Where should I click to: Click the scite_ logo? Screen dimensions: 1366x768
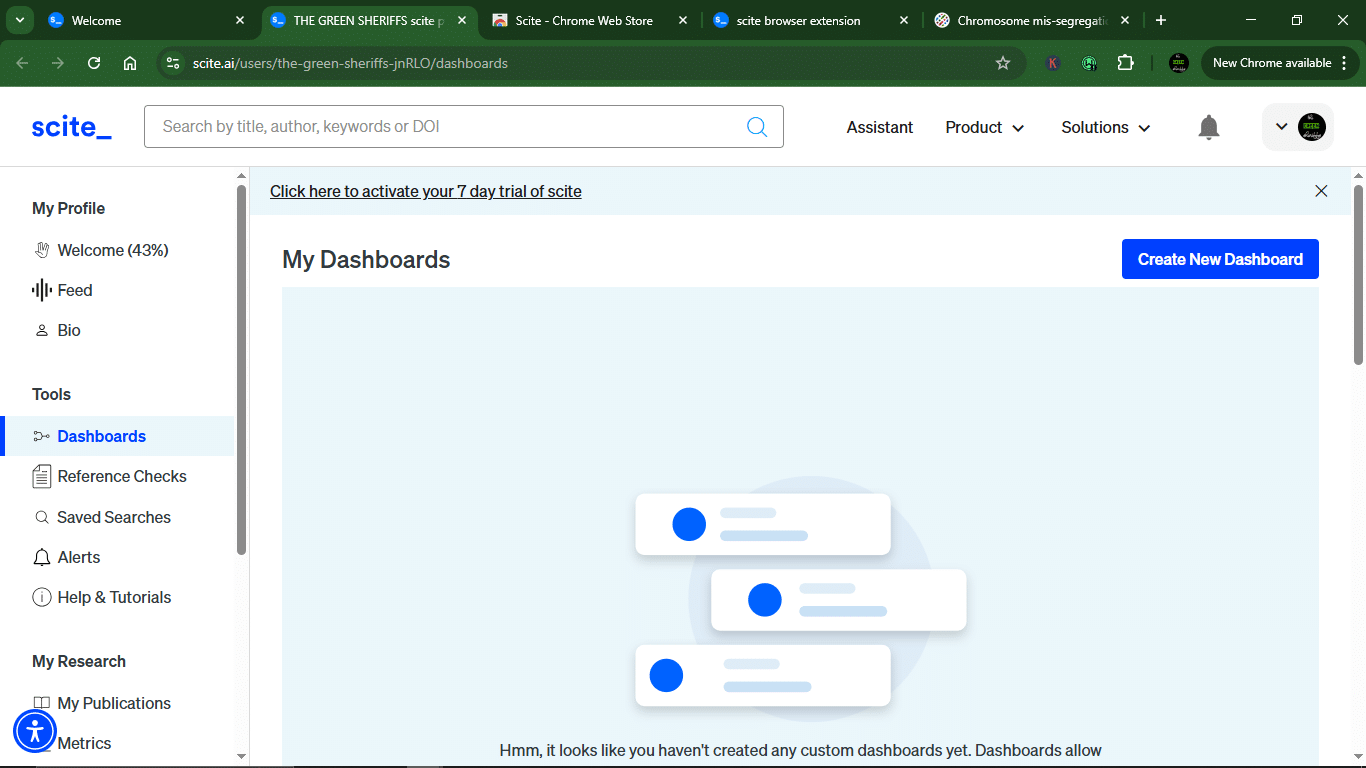[x=71, y=127]
